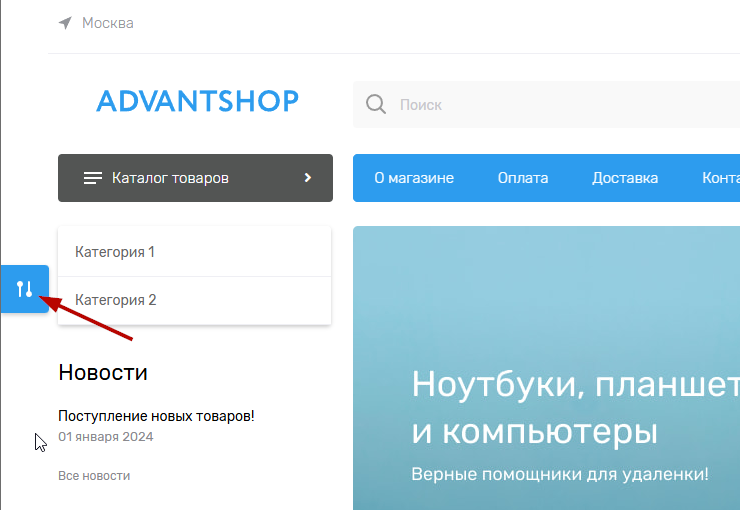Click banner subtitle Верные помощники для удаленки
The width and height of the screenshot is (740, 510).
(560, 474)
